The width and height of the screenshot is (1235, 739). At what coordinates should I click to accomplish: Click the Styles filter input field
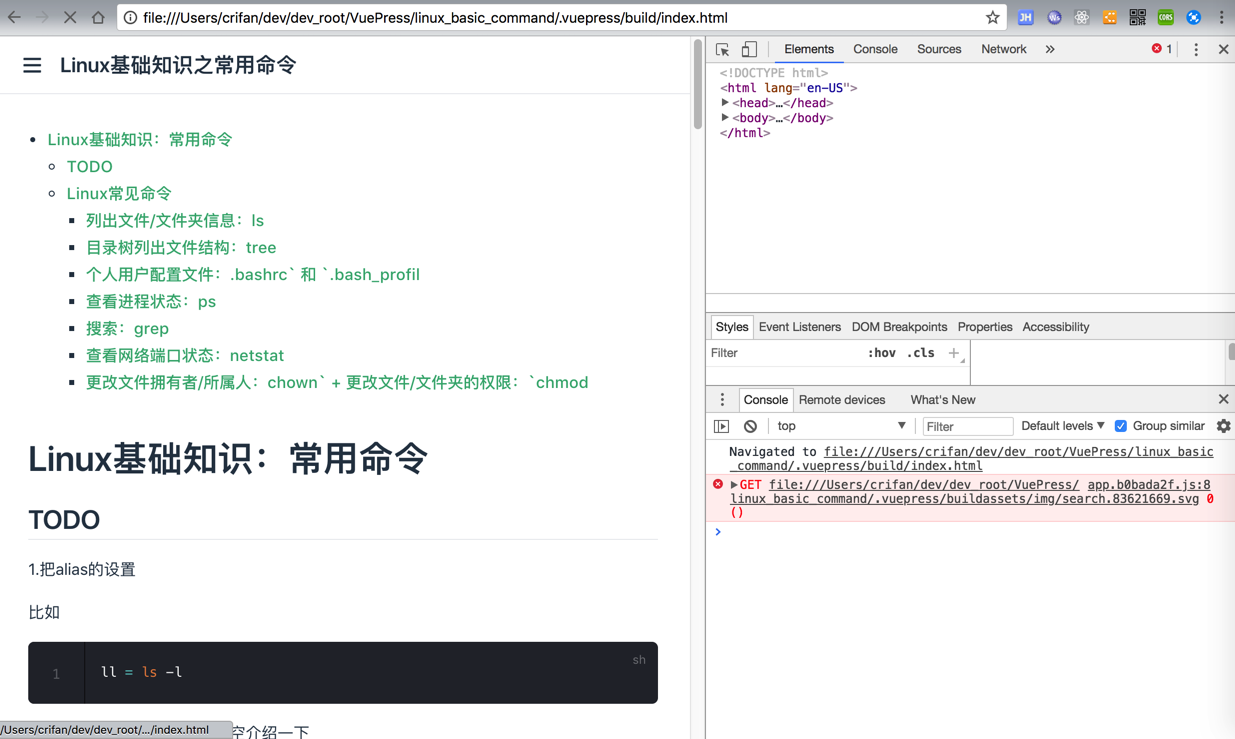pos(784,353)
